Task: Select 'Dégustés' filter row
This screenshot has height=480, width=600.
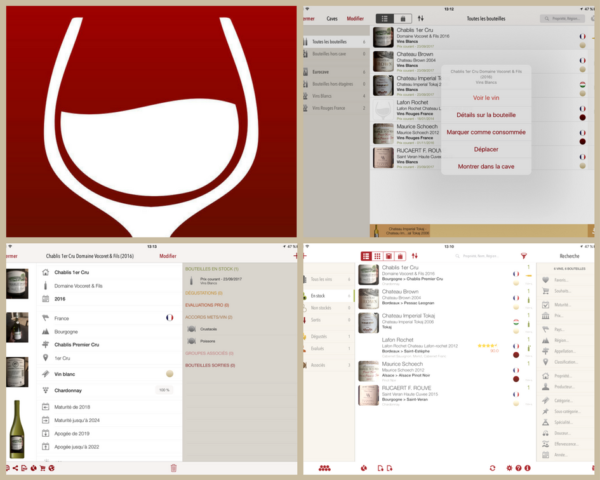Action: pyautogui.click(x=329, y=336)
